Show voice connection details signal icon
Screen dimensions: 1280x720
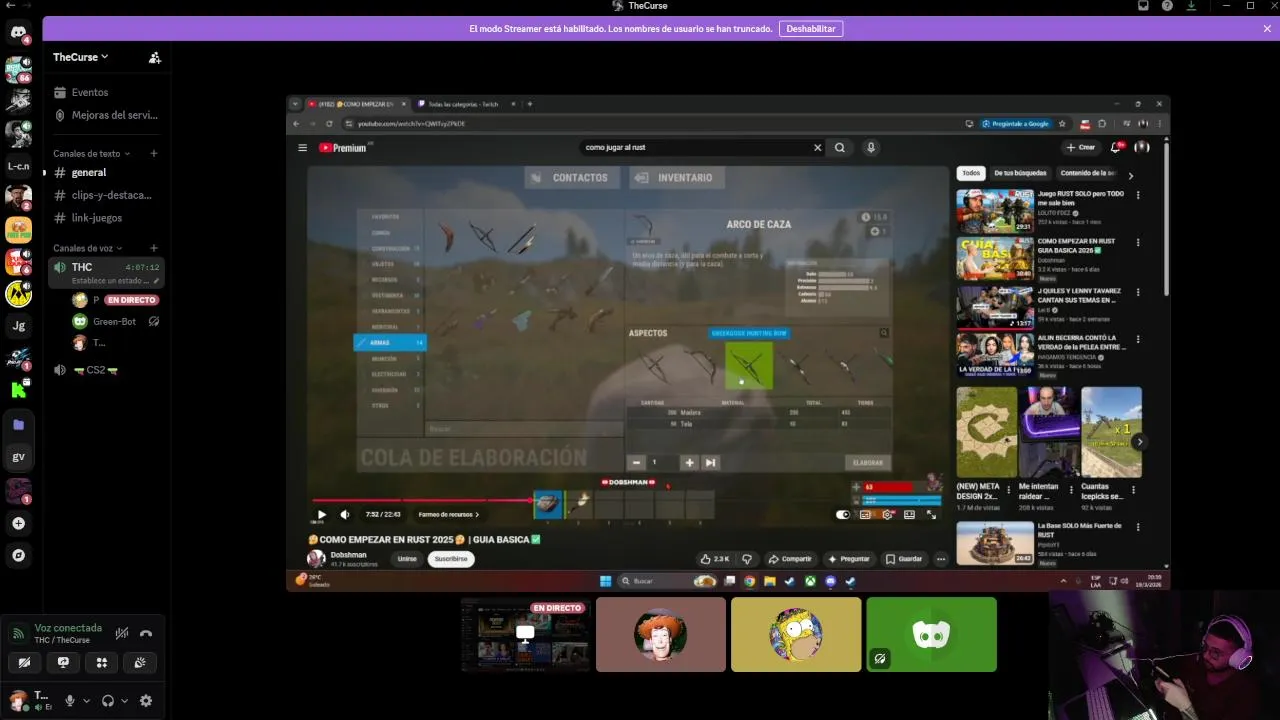[x=18, y=633]
